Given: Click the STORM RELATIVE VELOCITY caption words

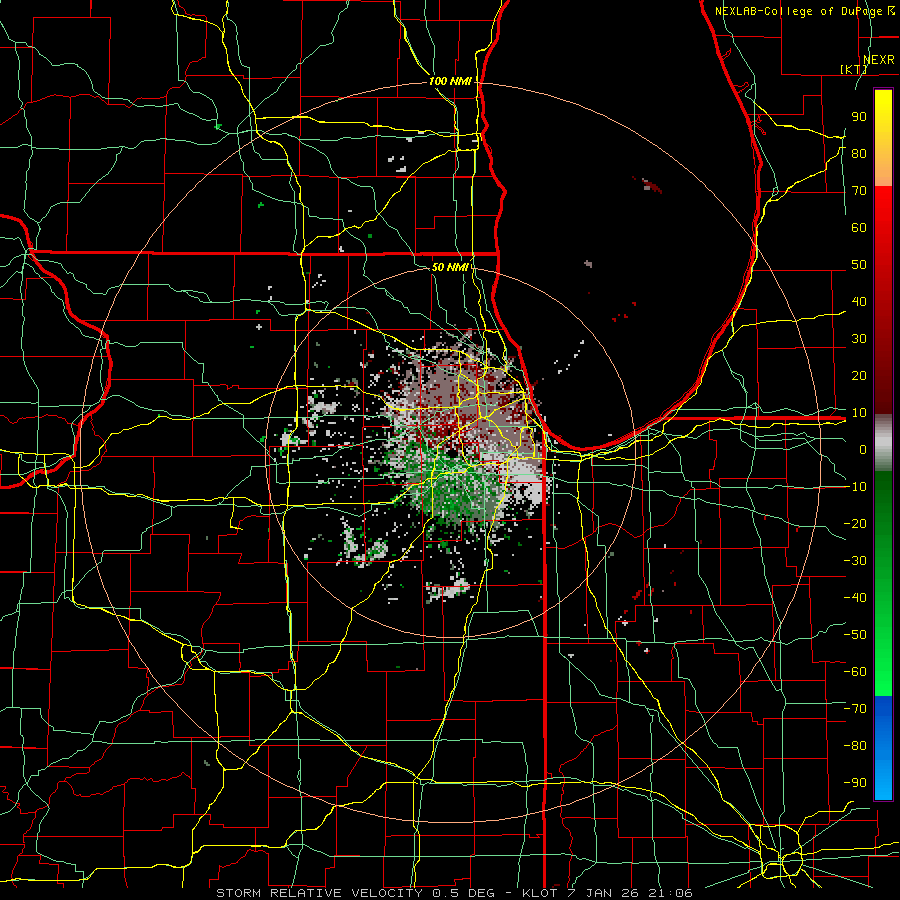Looking at the screenshot, I should coord(319,893).
